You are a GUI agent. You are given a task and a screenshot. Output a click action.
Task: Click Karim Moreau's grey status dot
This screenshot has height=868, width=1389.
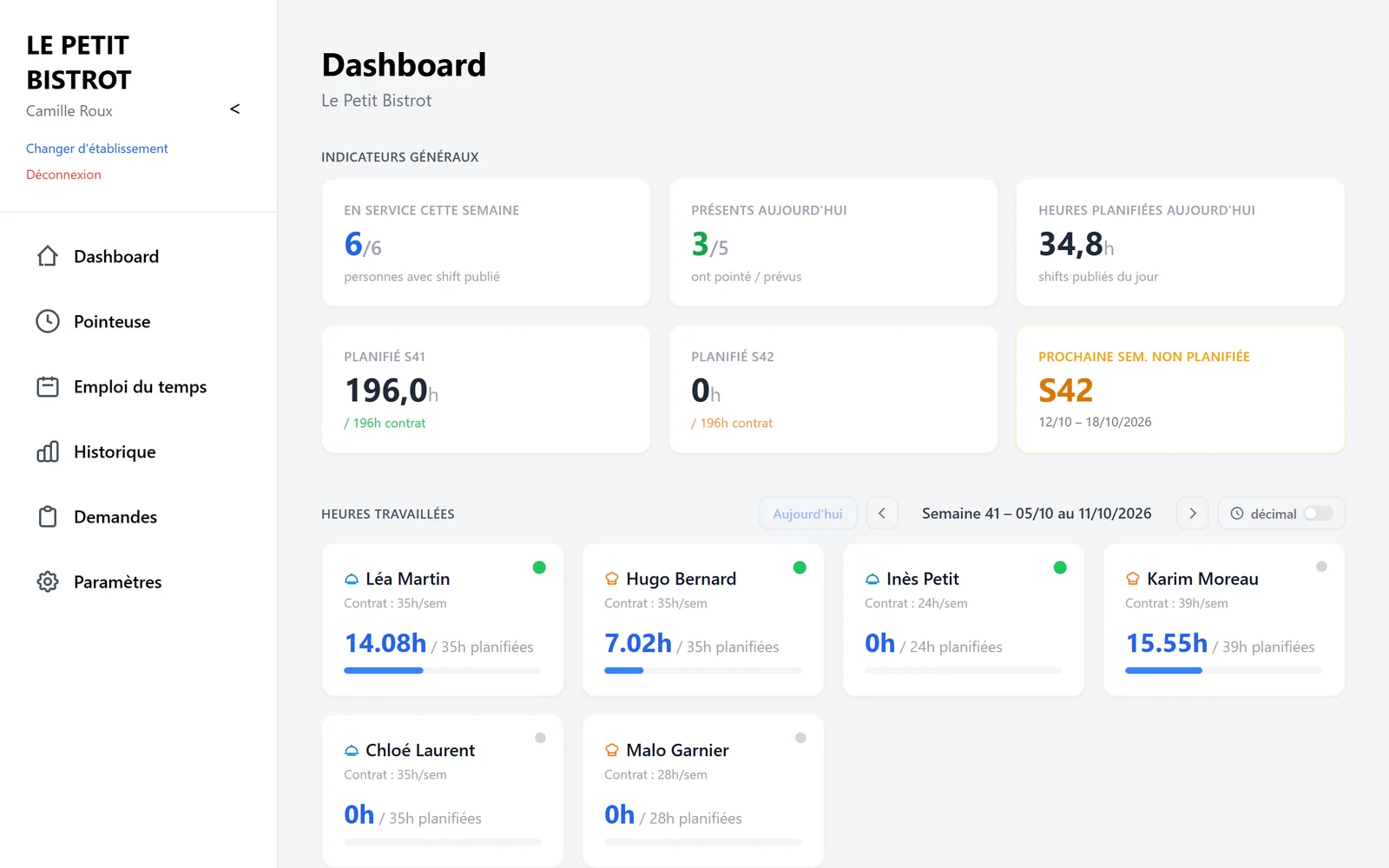coord(1321,567)
